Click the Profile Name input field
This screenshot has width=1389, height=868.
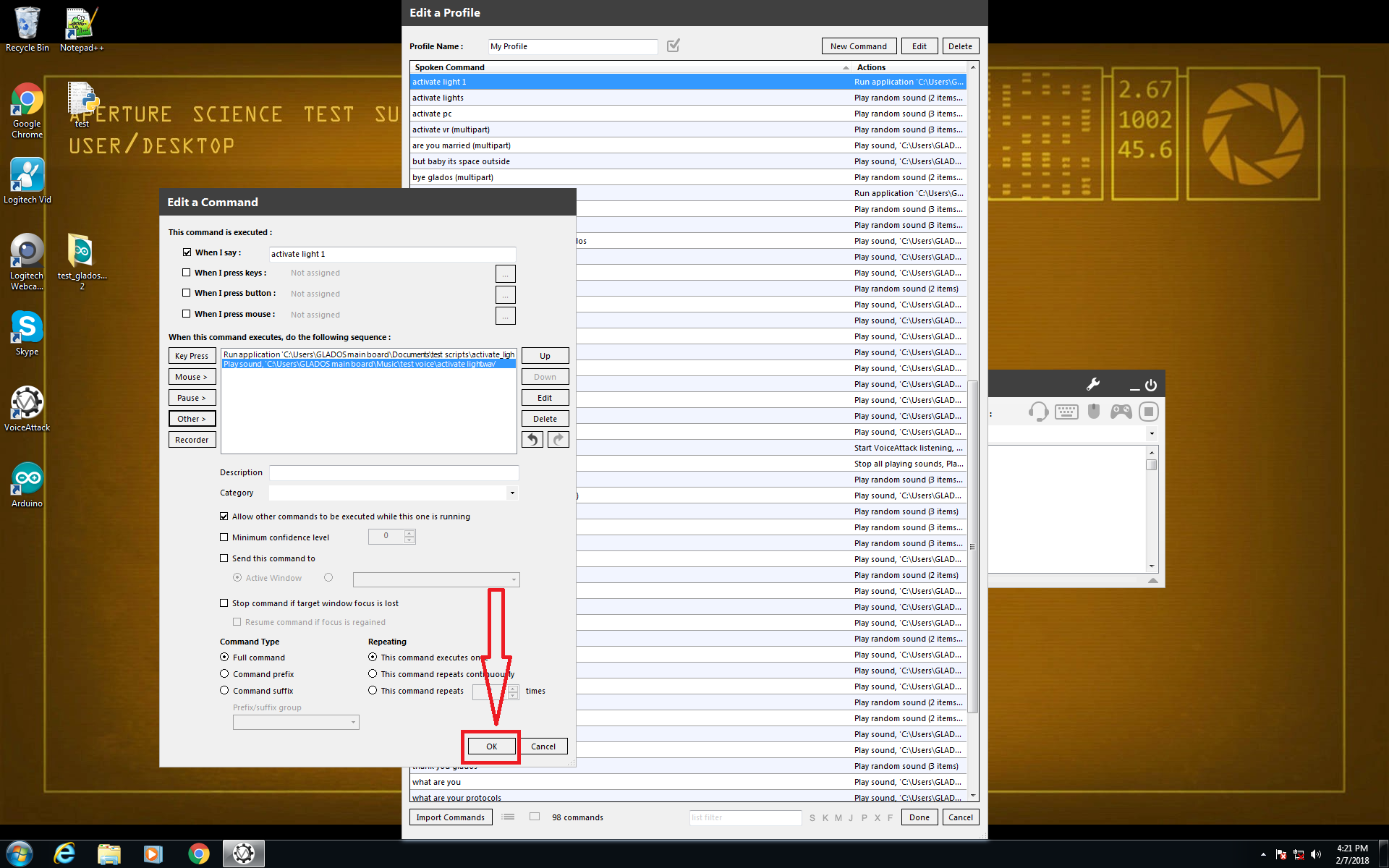(573, 46)
